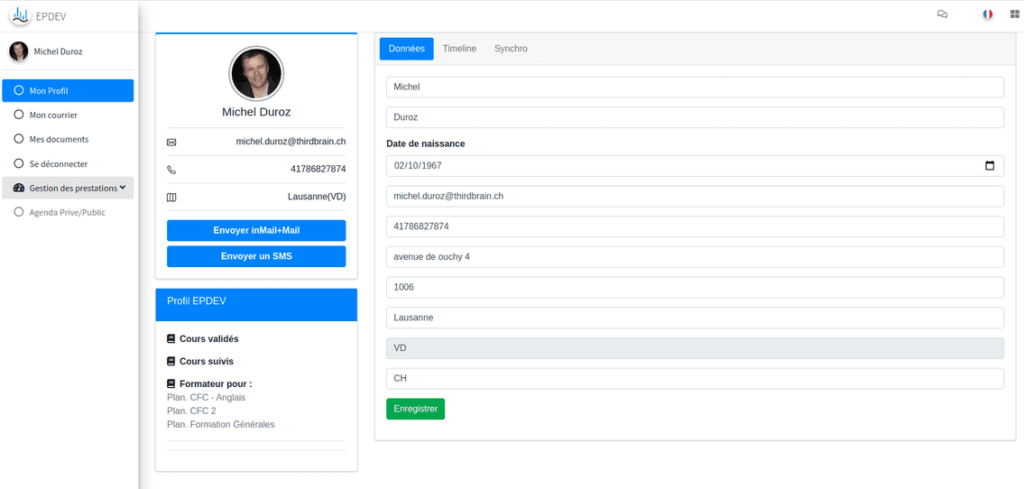Click the Cours validés label
1024x489 pixels.
point(209,339)
